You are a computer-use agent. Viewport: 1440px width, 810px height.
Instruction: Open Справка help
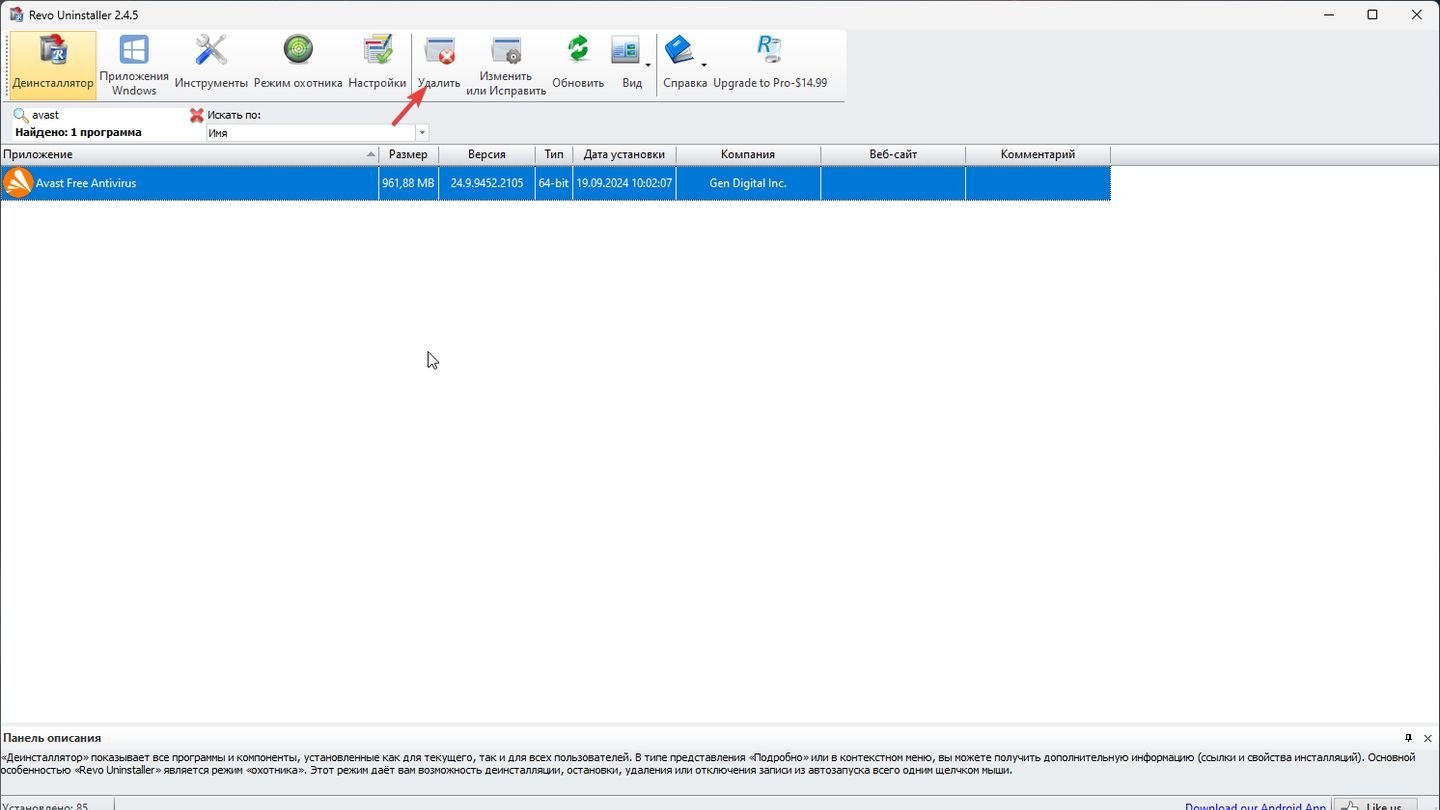pyautogui.click(x=682, y=65)
